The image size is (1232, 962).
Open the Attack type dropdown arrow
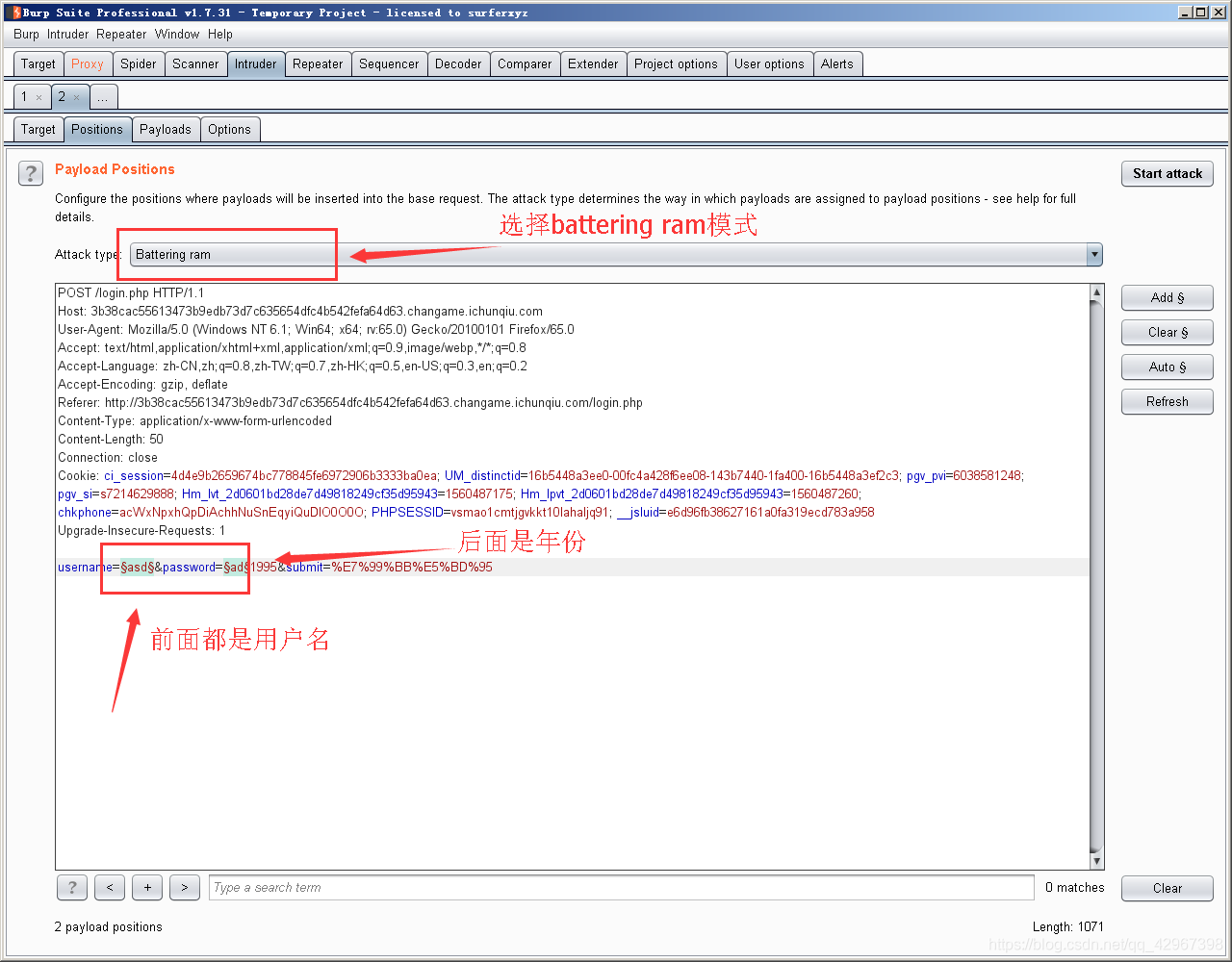1094,255
